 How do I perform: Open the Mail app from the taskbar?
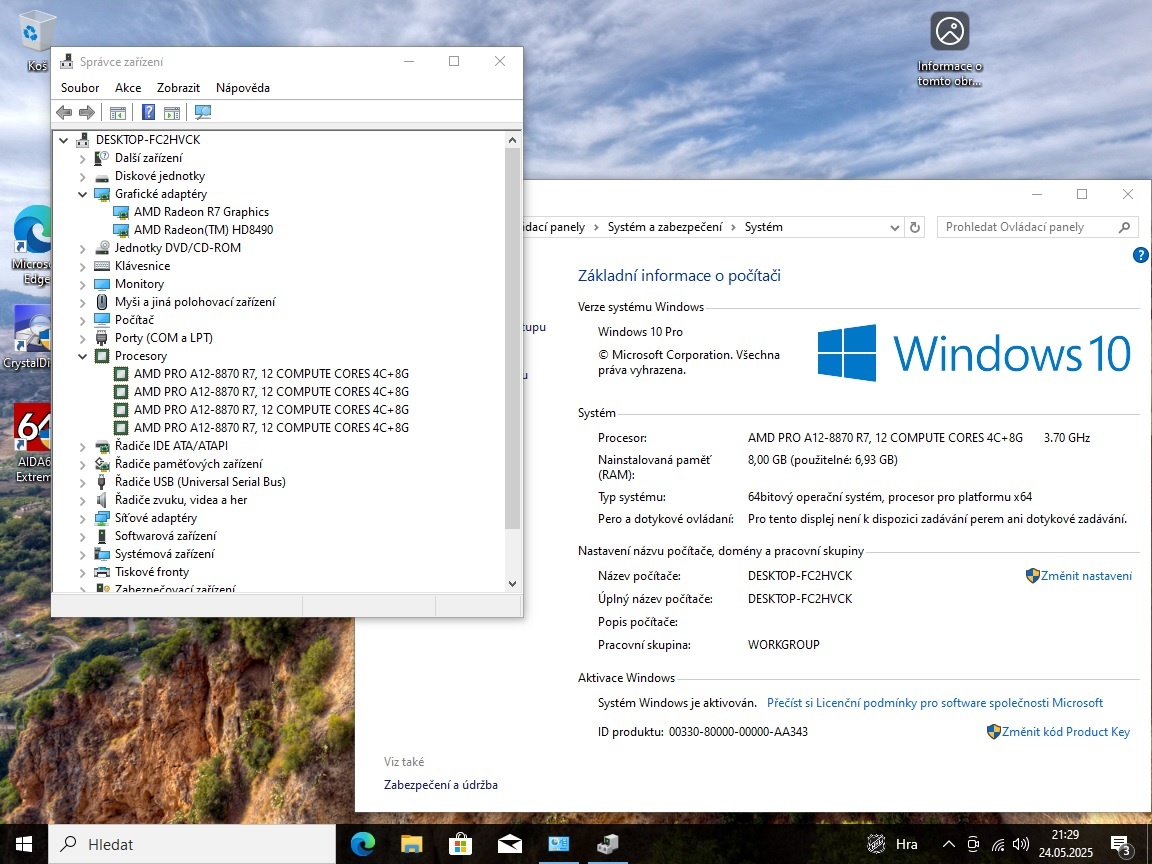(x=510, y=844)
